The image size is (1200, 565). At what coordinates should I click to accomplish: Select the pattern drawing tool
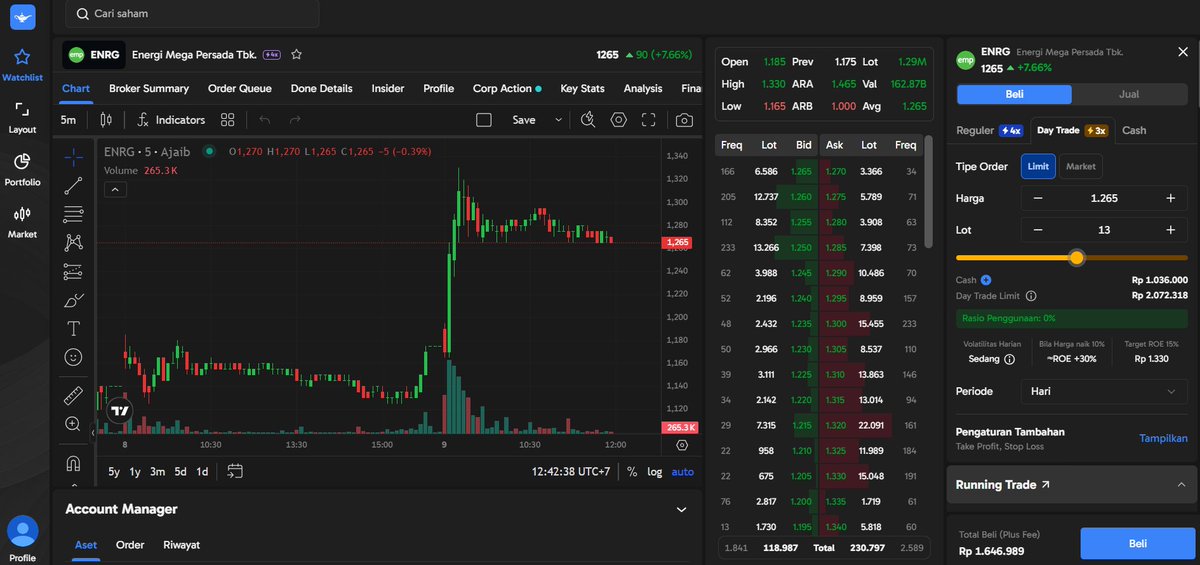pos(73,242)
